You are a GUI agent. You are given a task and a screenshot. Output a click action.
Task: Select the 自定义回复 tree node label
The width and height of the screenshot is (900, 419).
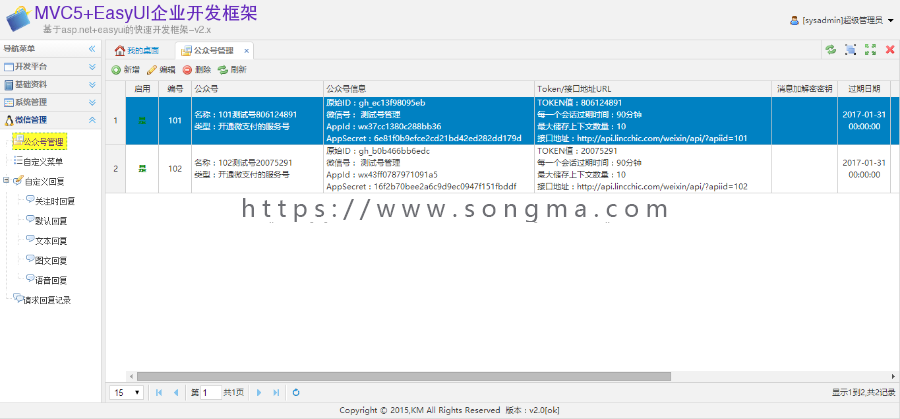(x=44, y=181)
